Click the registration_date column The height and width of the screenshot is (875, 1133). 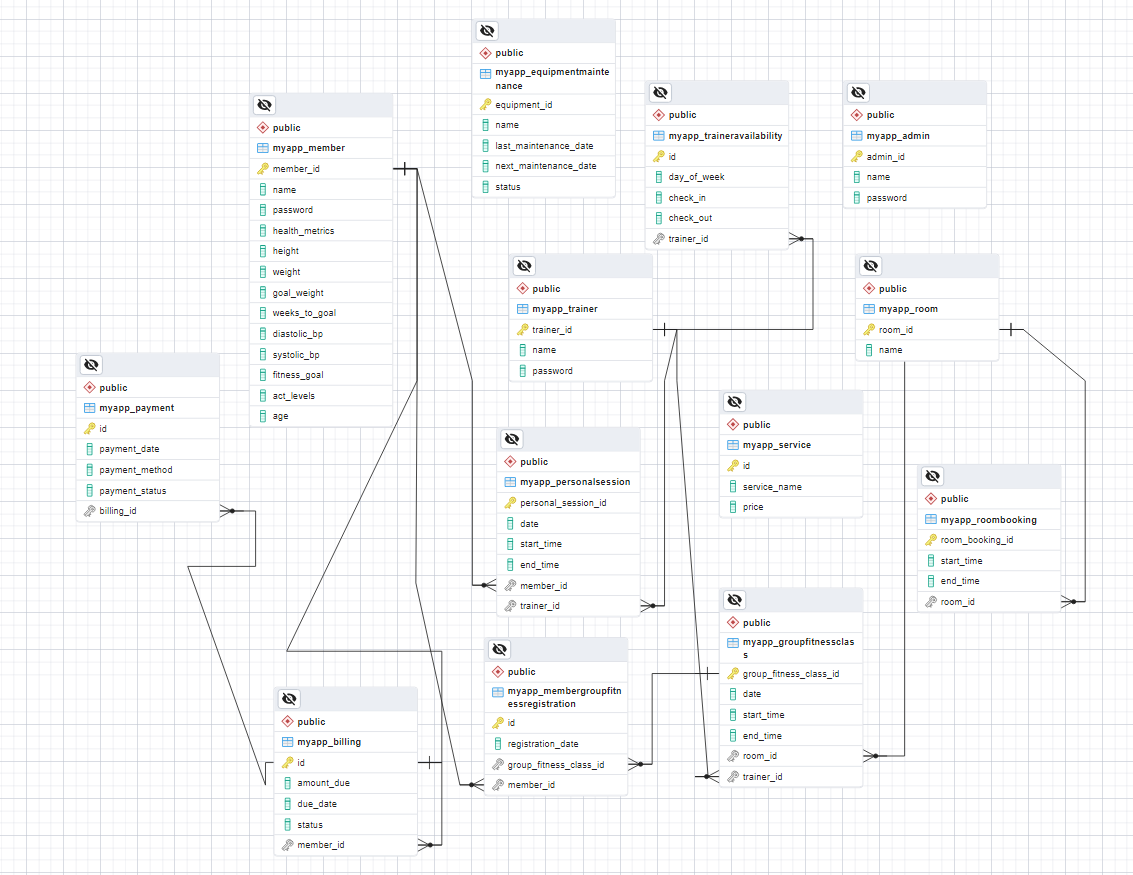[556, 743]
